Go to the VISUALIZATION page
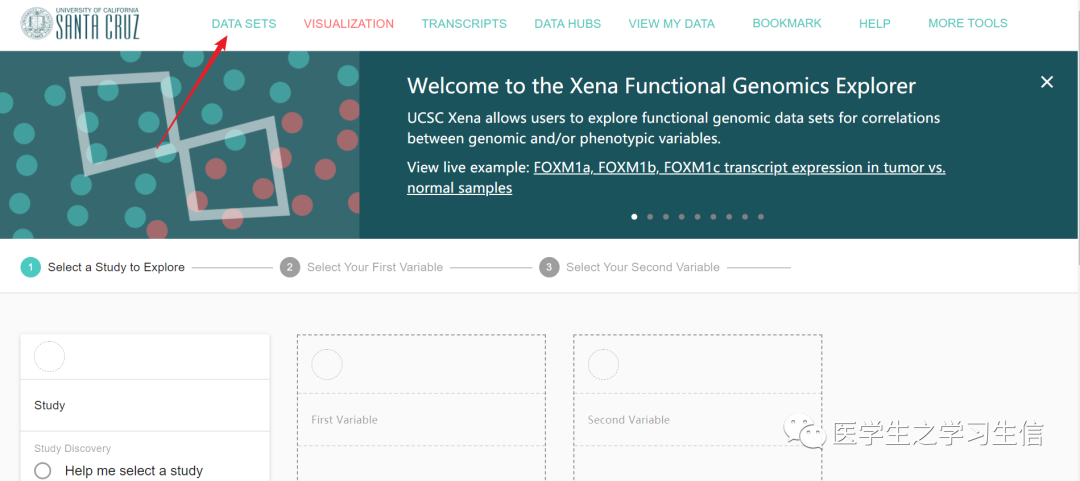Screen dimensions: 1080x481 coord(349,23)
